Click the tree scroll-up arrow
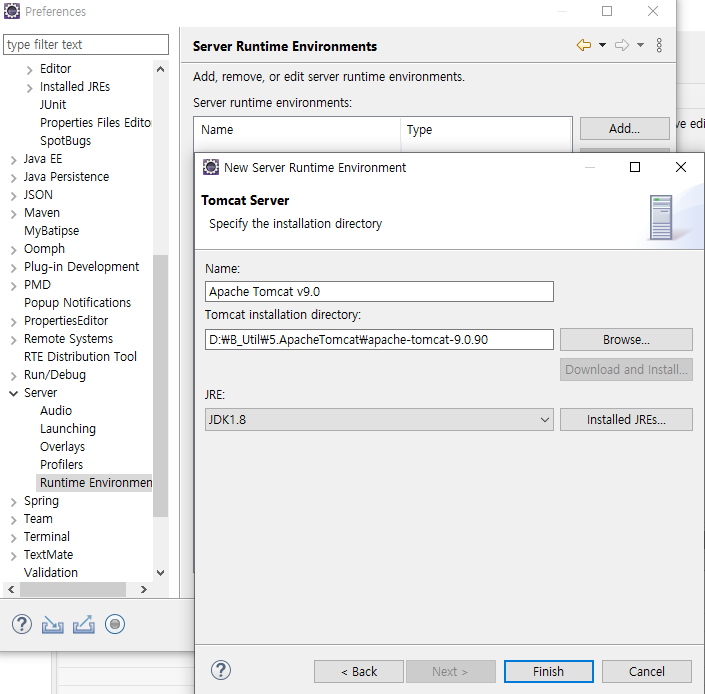The width and height of the screenshot is (705, 694). (x=161, y=69)
